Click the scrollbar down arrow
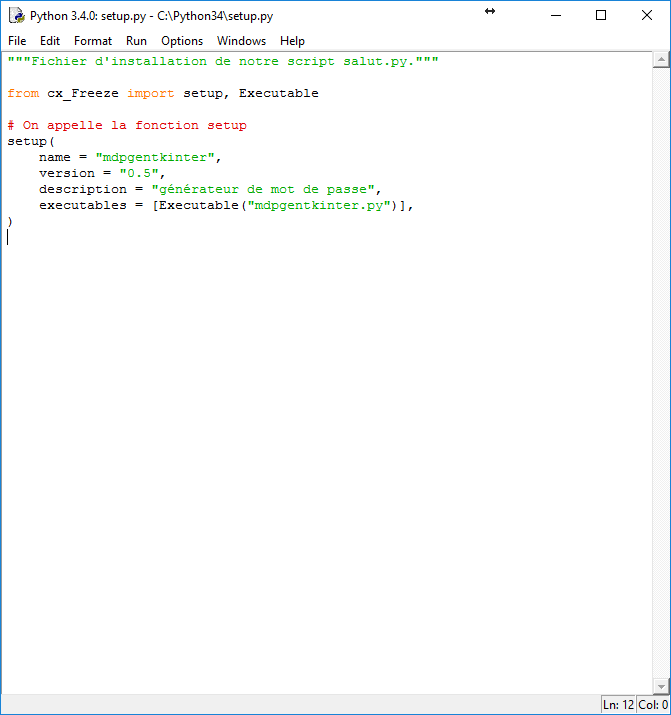This screenshot has height=715, width=671. [661, 686]
